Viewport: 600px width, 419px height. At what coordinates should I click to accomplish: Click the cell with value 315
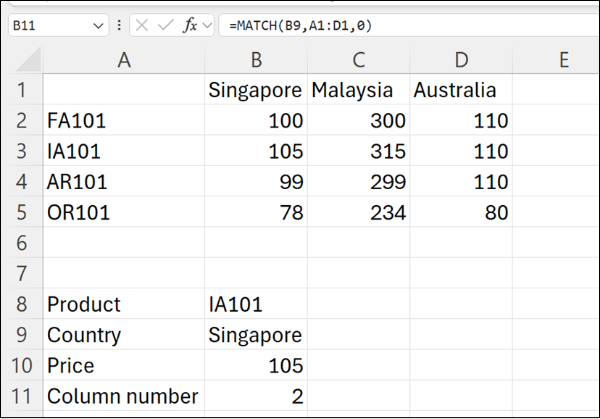[x=358, y=151]
